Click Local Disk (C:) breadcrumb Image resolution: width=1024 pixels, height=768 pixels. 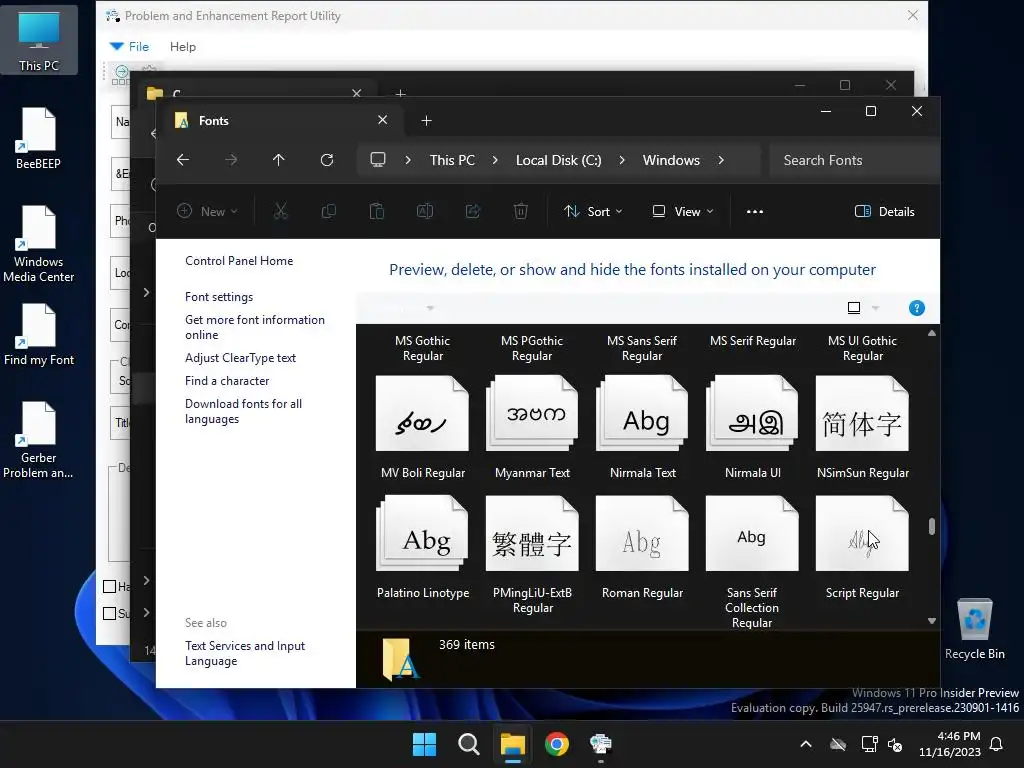coord(558,160)
